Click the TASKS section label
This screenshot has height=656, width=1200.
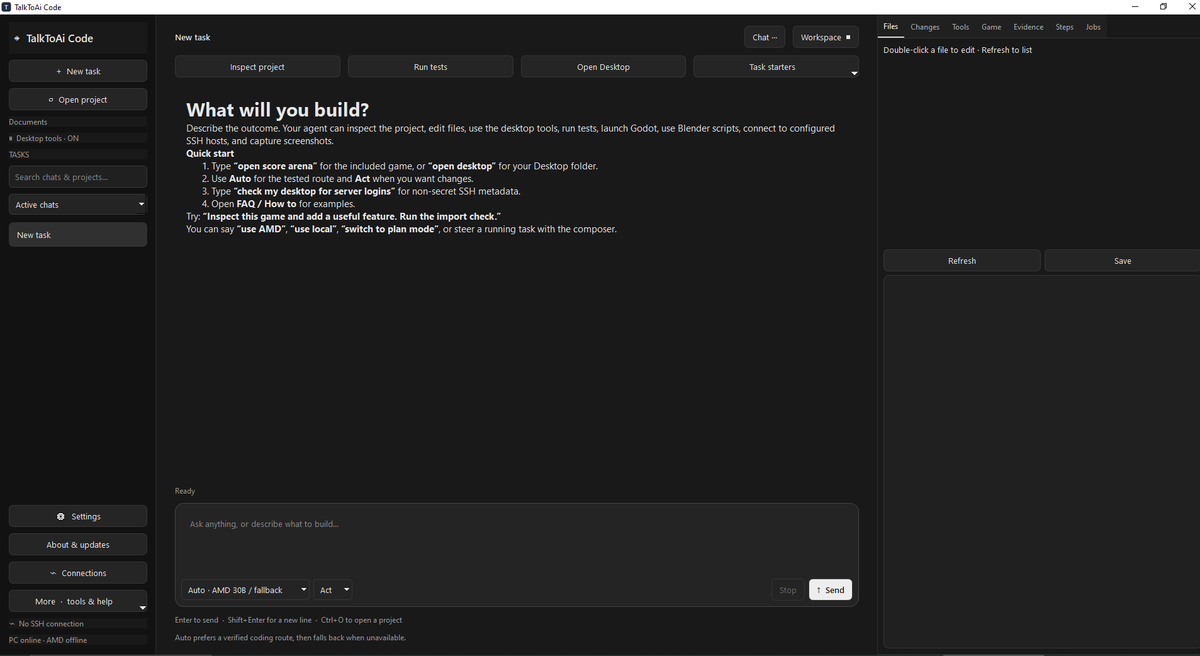coord(19,155)
